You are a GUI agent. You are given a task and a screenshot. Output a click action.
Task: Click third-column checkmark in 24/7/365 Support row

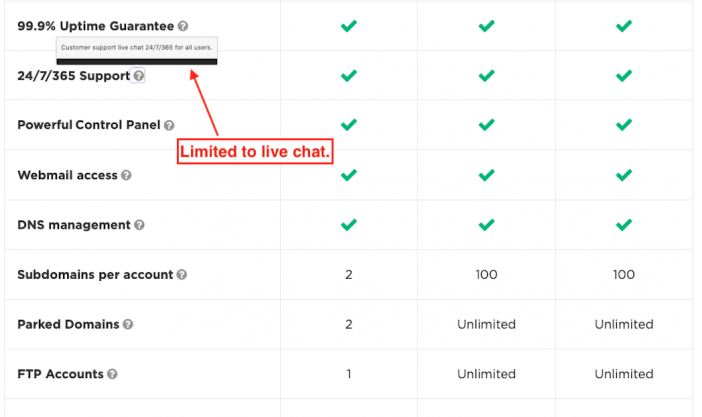coord(624,76)
